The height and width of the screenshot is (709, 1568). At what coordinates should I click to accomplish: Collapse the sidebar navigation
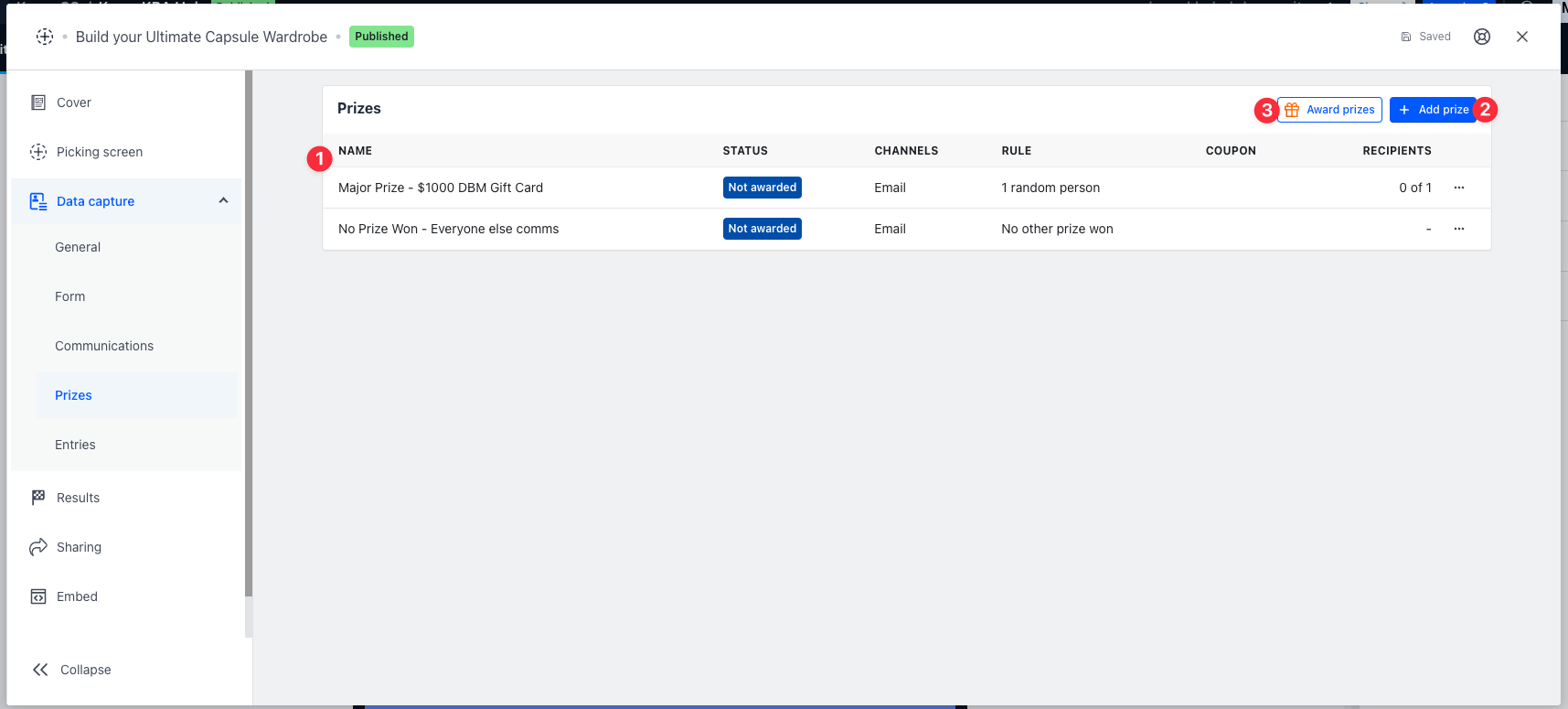click(71, 670)
